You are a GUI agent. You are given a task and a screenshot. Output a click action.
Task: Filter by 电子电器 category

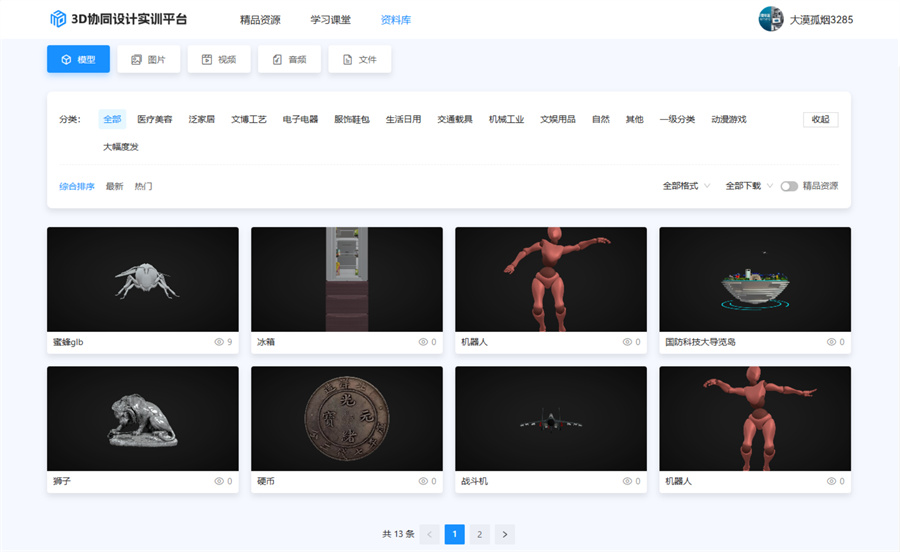click(x=300, y=119)
